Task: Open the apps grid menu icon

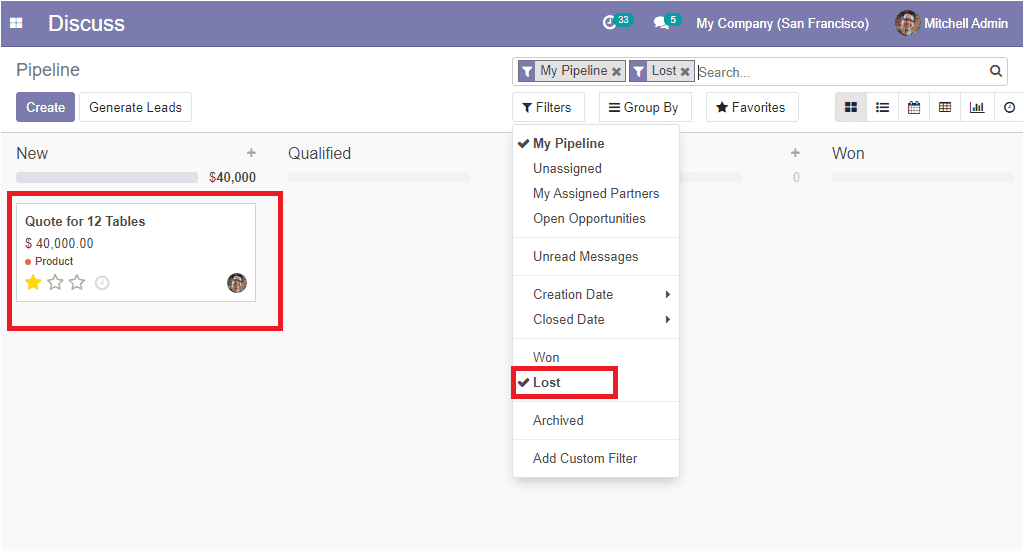Action: (16, 24)
